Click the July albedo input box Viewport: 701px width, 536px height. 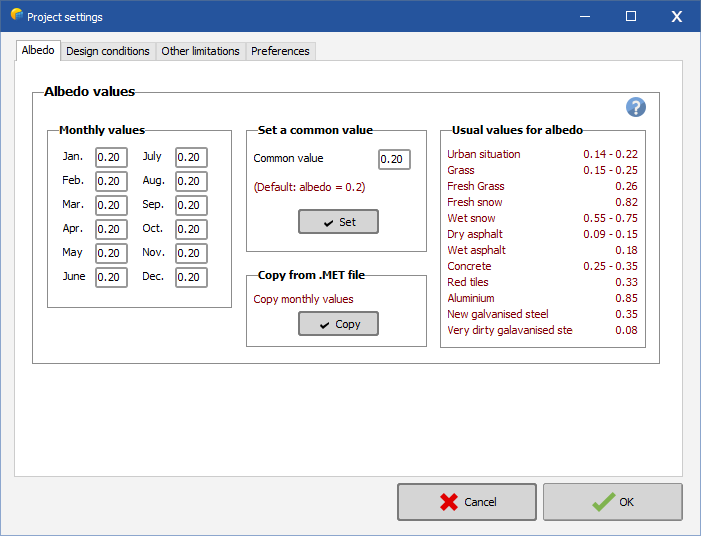pos(191,157)
